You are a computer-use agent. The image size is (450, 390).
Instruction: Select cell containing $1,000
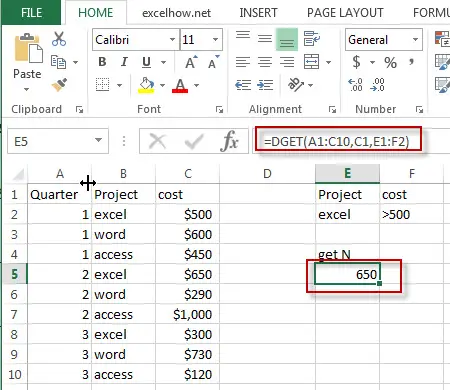click(188, 314)
